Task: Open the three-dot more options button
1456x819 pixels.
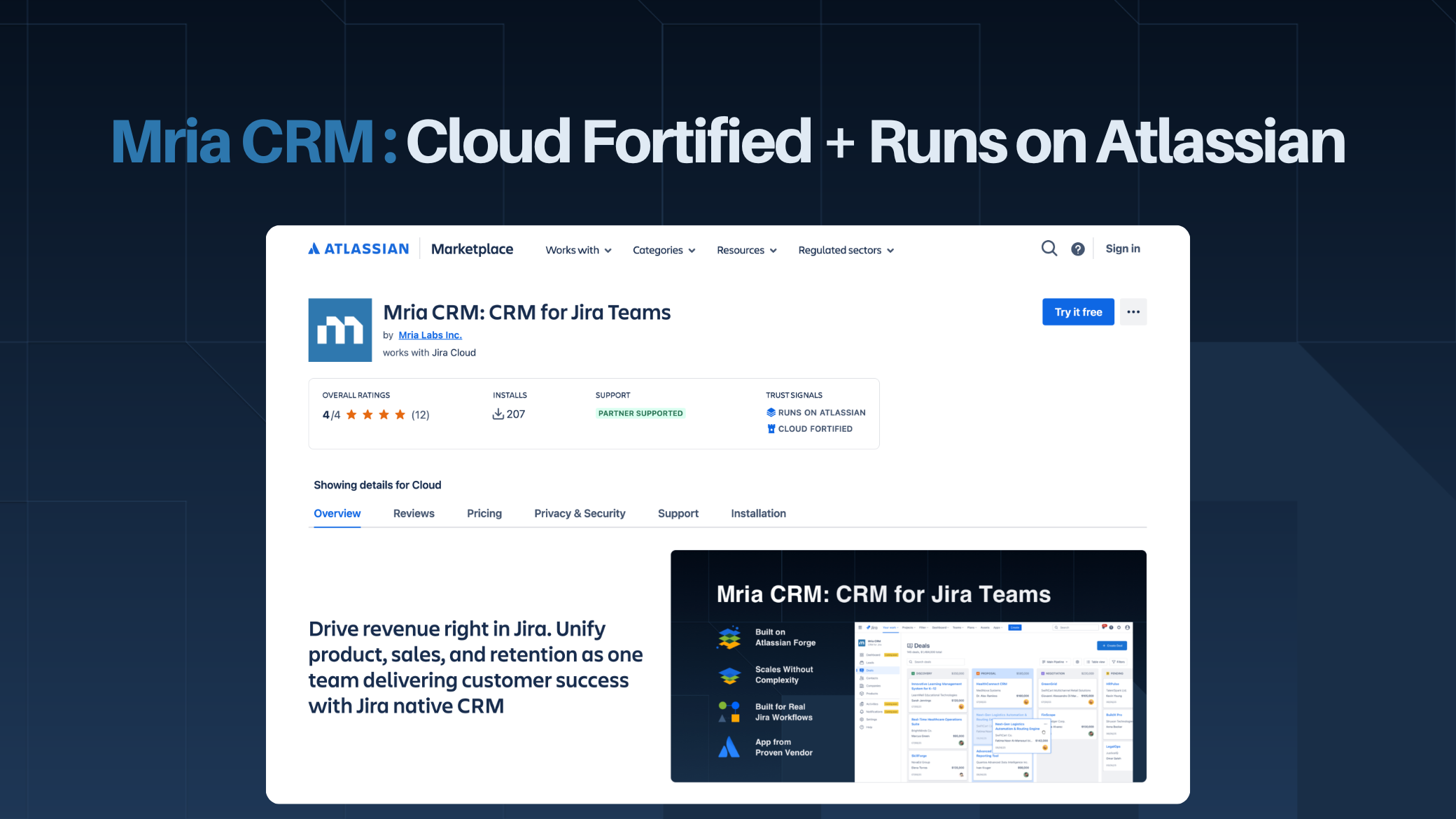Action: (1133, 312)
